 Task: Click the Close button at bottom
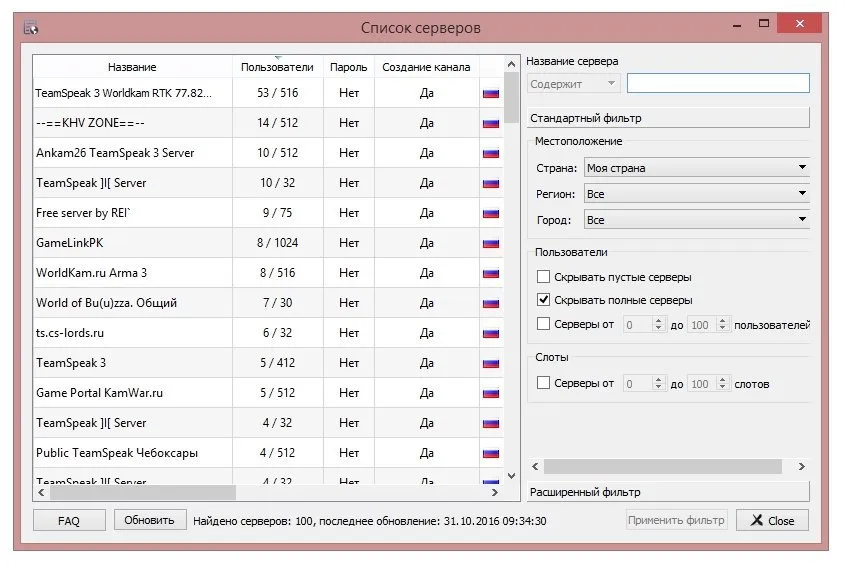tap(772, 520)
